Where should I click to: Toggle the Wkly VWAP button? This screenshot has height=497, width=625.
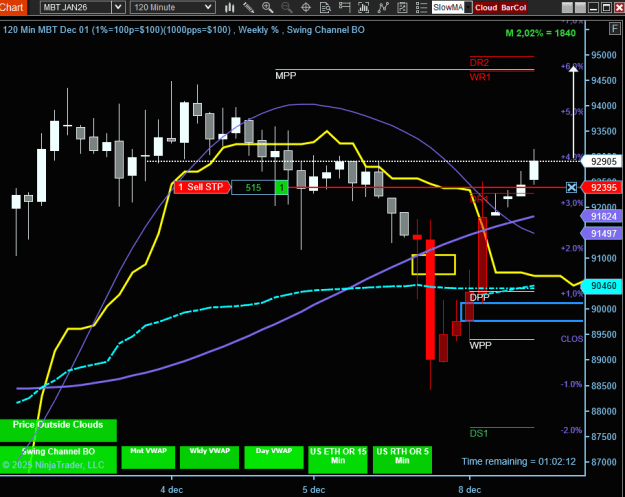click(209, 457)
